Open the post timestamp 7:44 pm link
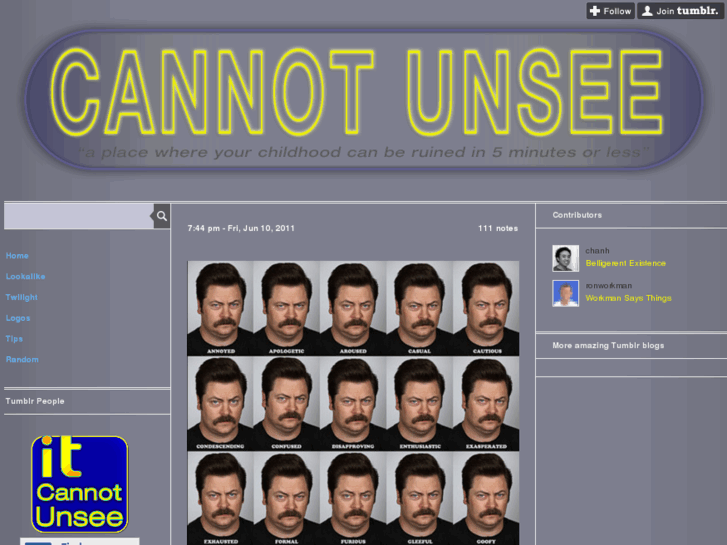The image size is (727, 545). (x=241, y=228)
